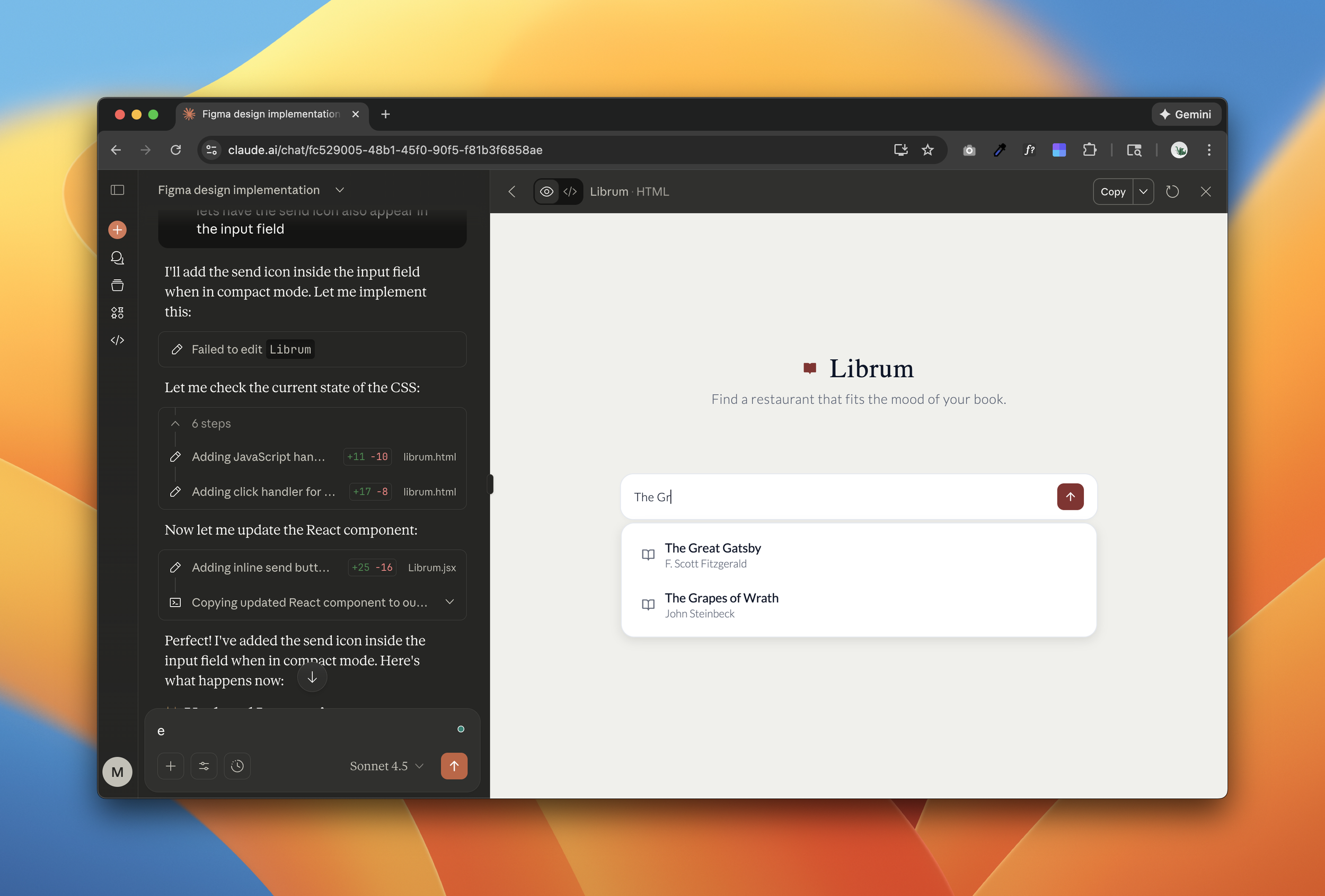Switch artifact to preview eye view

(x=546, y=191)
